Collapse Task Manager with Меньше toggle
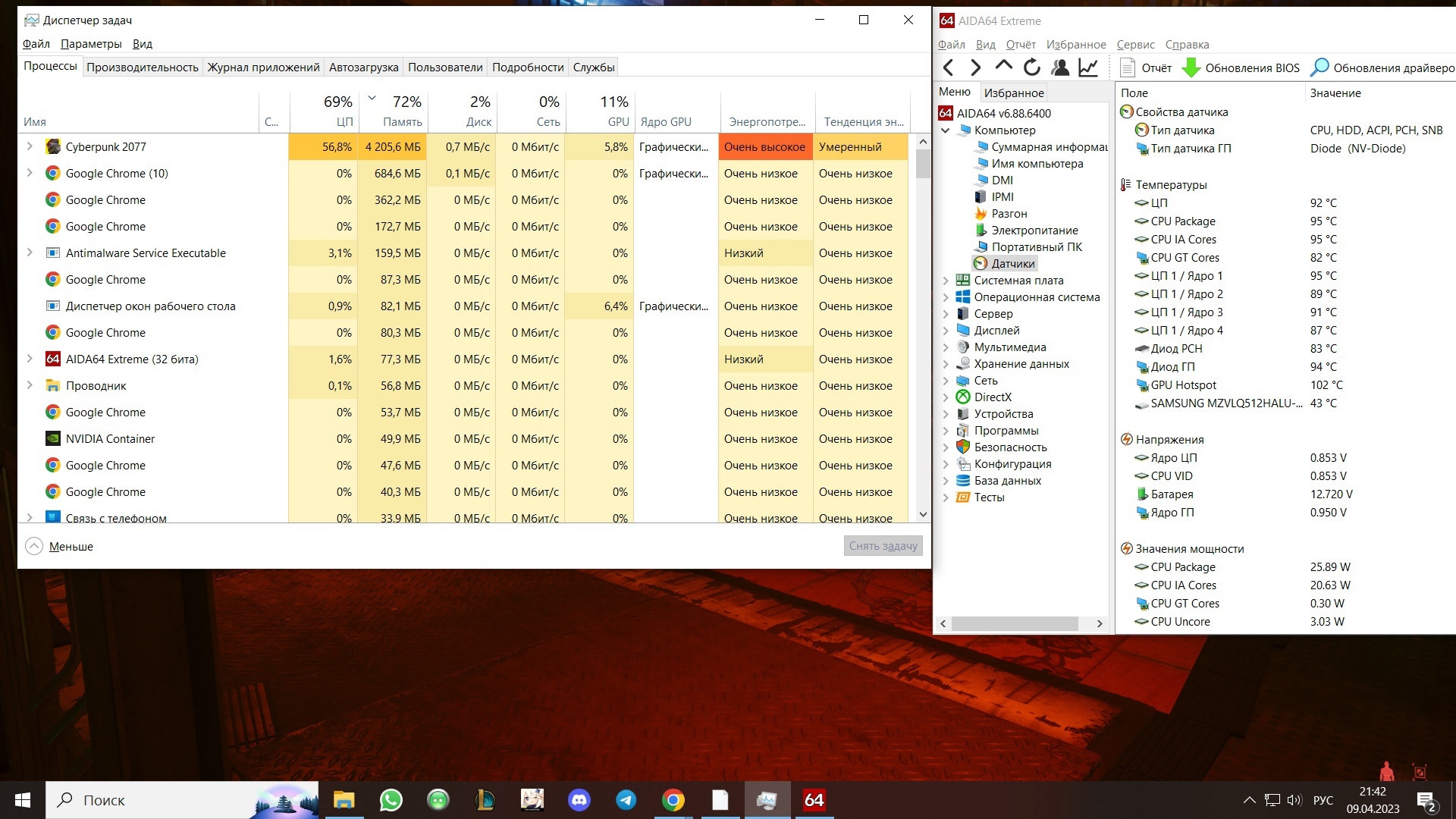 [x=60, y=546]
